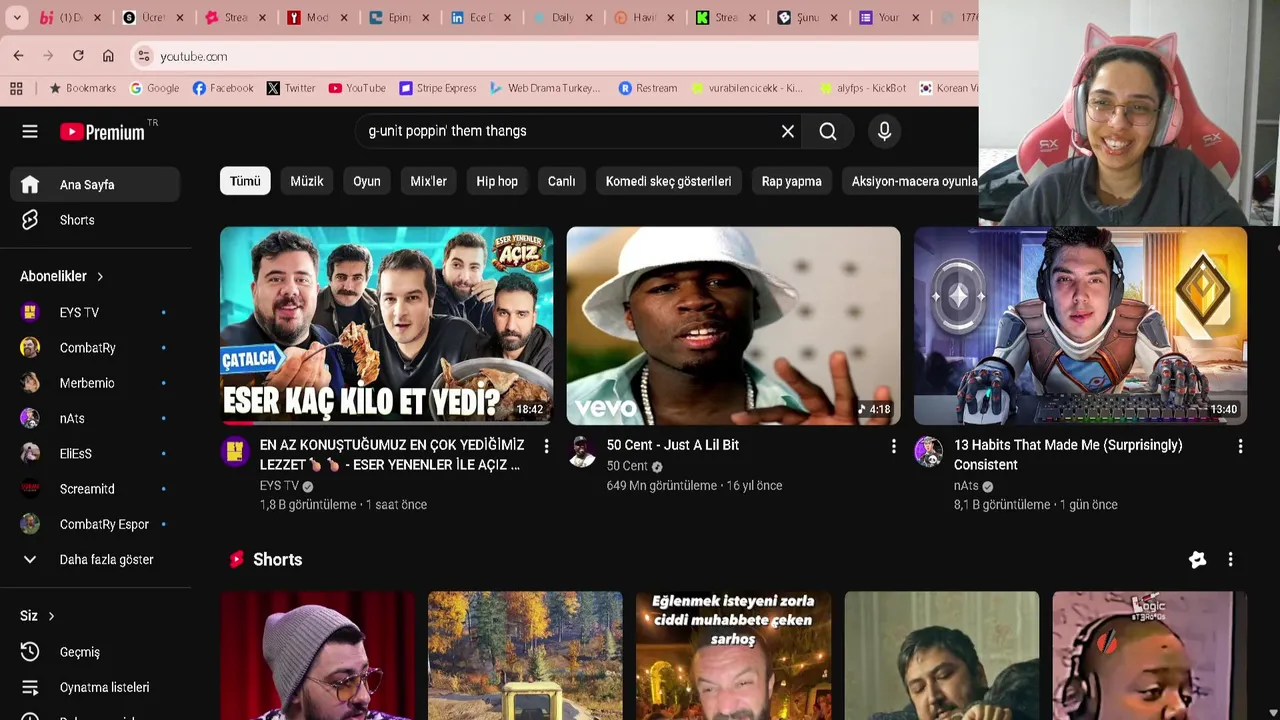The image size is (1280, 720).
Task: Click the magnifier search button
Action: point(828,131)
